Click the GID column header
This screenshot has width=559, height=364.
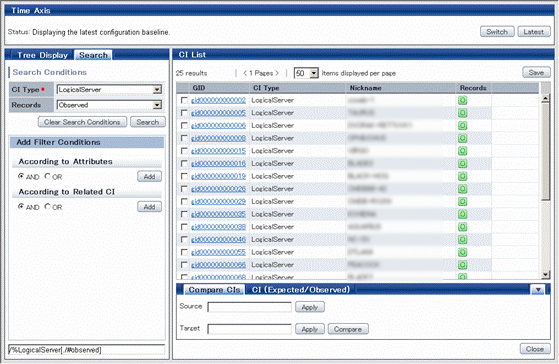[219, 88]
